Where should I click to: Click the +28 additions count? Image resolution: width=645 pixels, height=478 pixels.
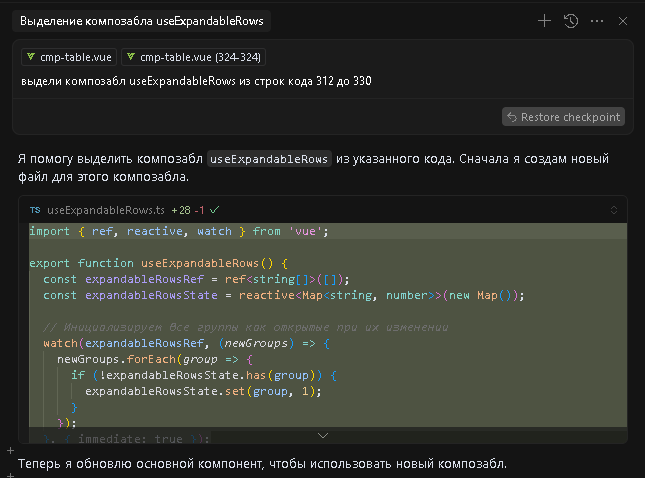click(x=181, y=210)
